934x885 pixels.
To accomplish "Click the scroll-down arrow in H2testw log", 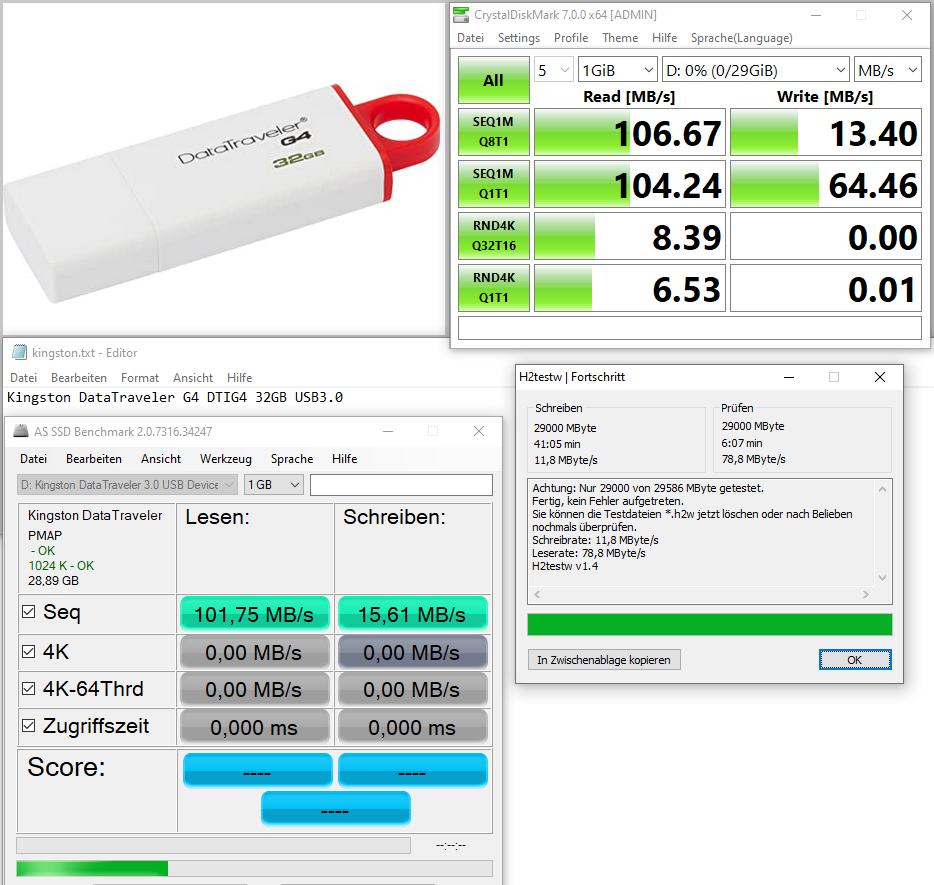I will (883, 578).
